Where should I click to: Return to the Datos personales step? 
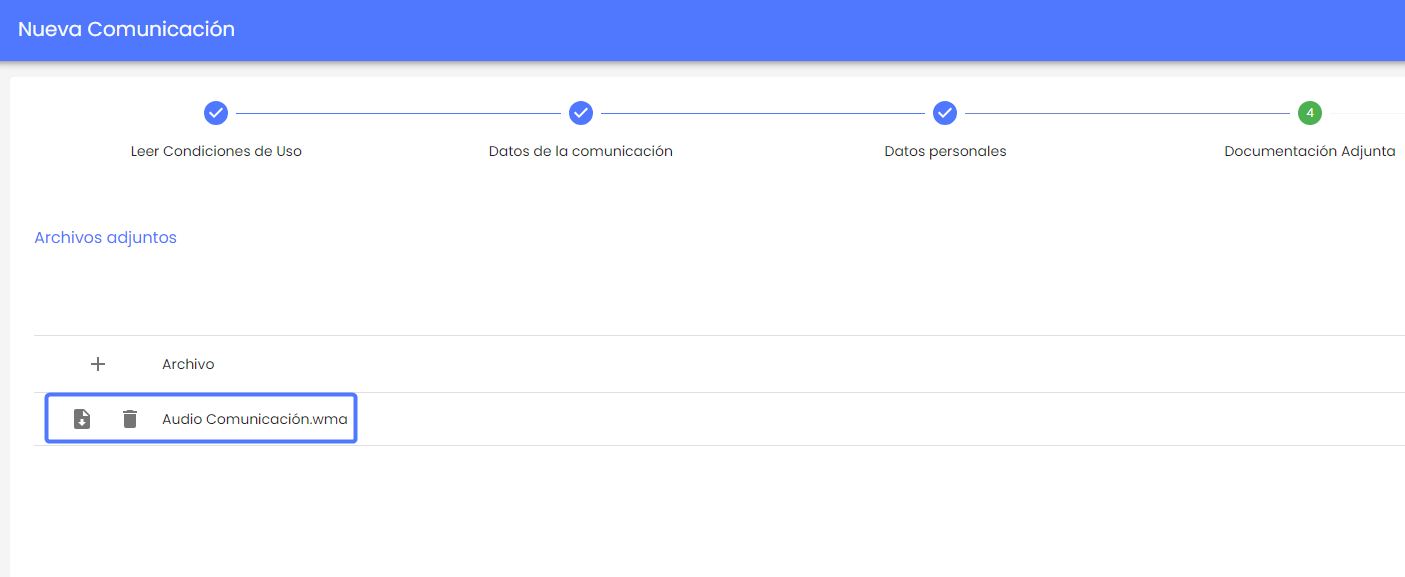pyautogui.click(x=945, y=152)
